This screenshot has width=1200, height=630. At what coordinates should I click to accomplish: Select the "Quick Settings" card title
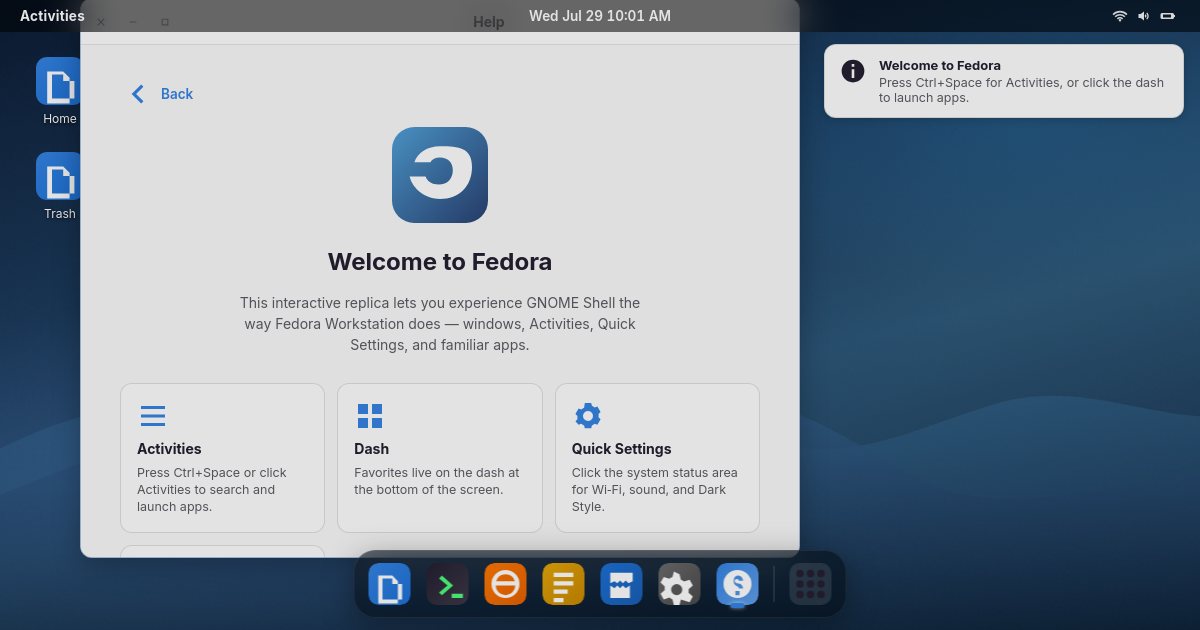coord(622,449)
